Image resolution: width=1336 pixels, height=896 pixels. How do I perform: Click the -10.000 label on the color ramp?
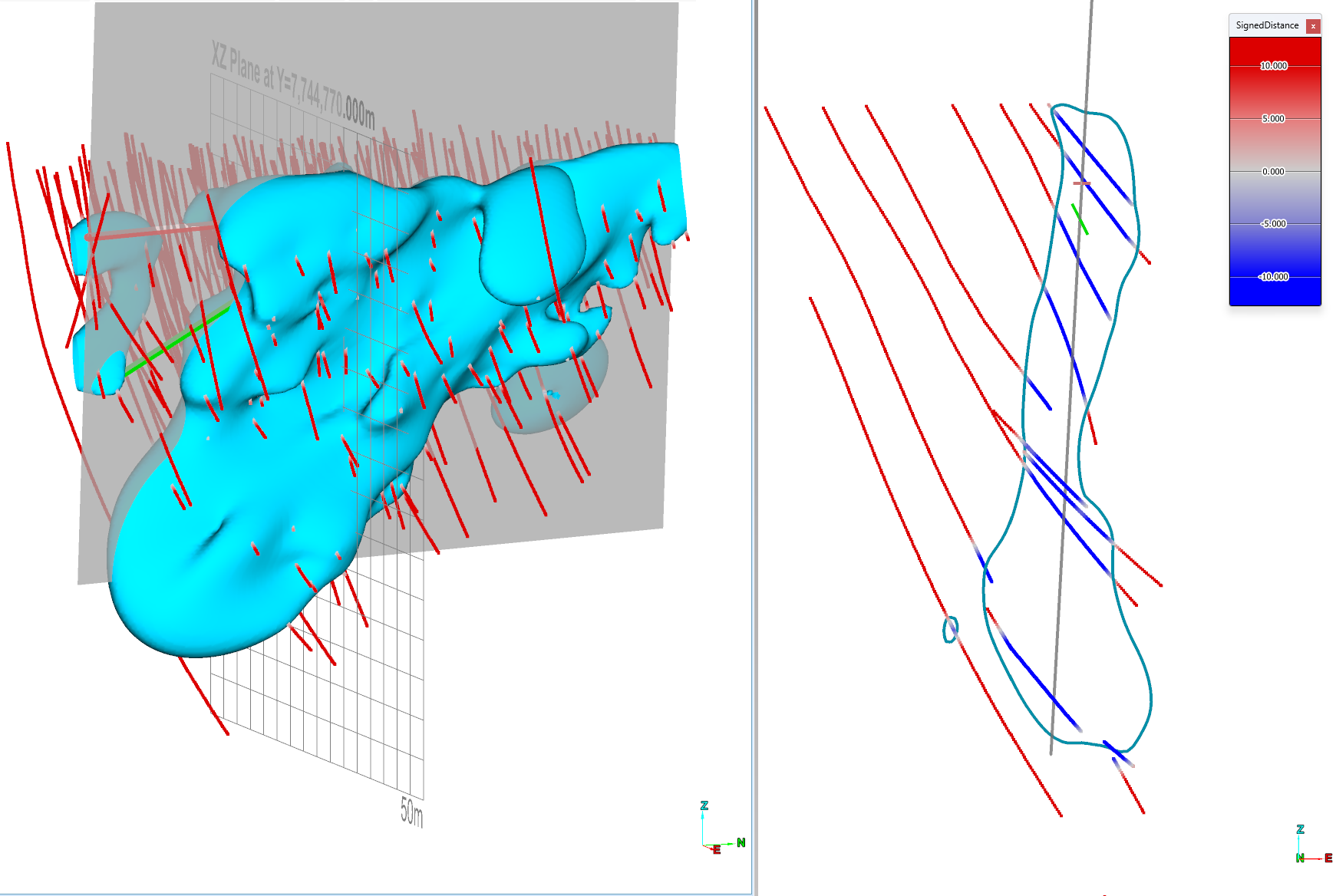tap(1274, 277)
